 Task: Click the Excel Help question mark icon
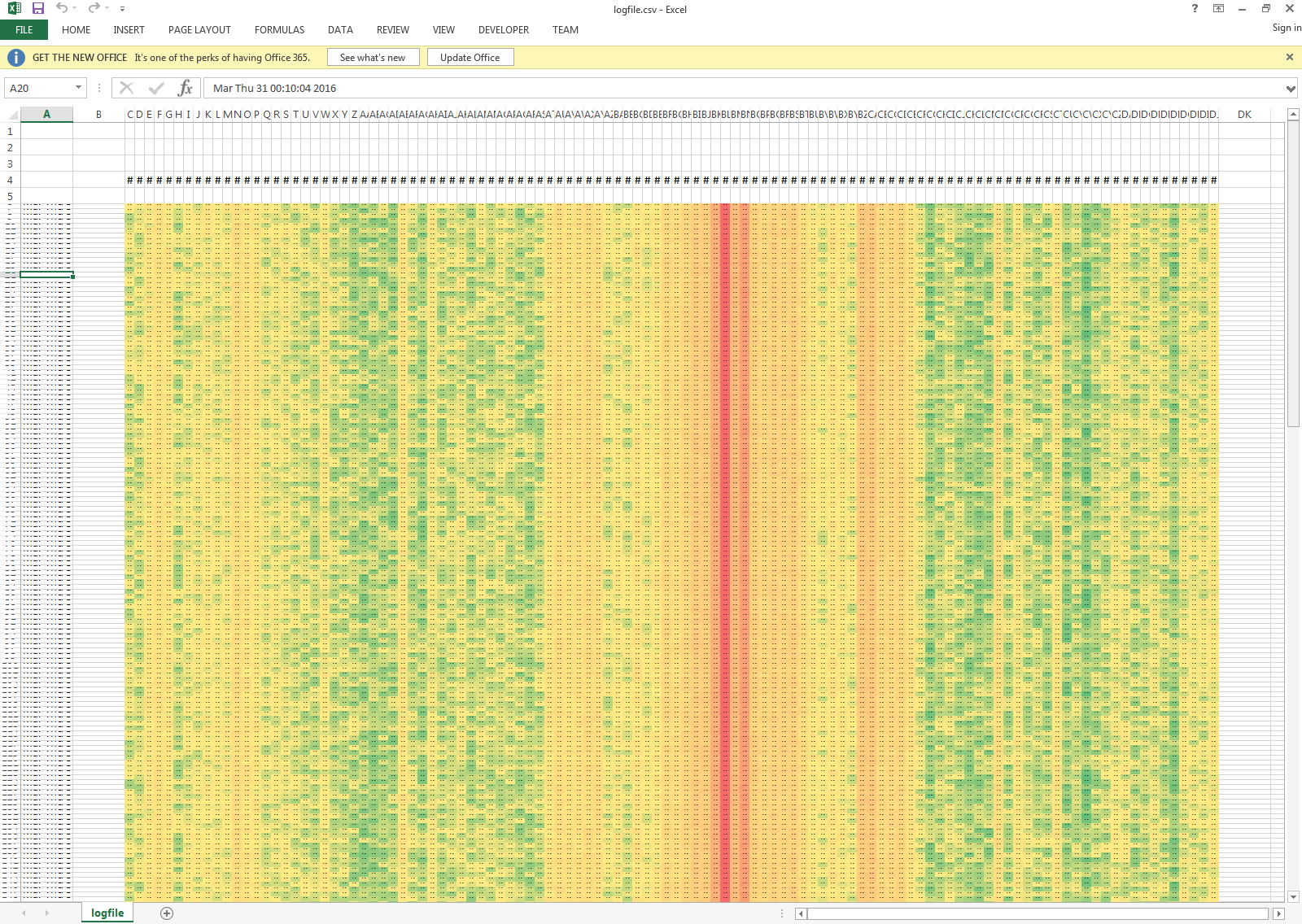point(1194,9)
